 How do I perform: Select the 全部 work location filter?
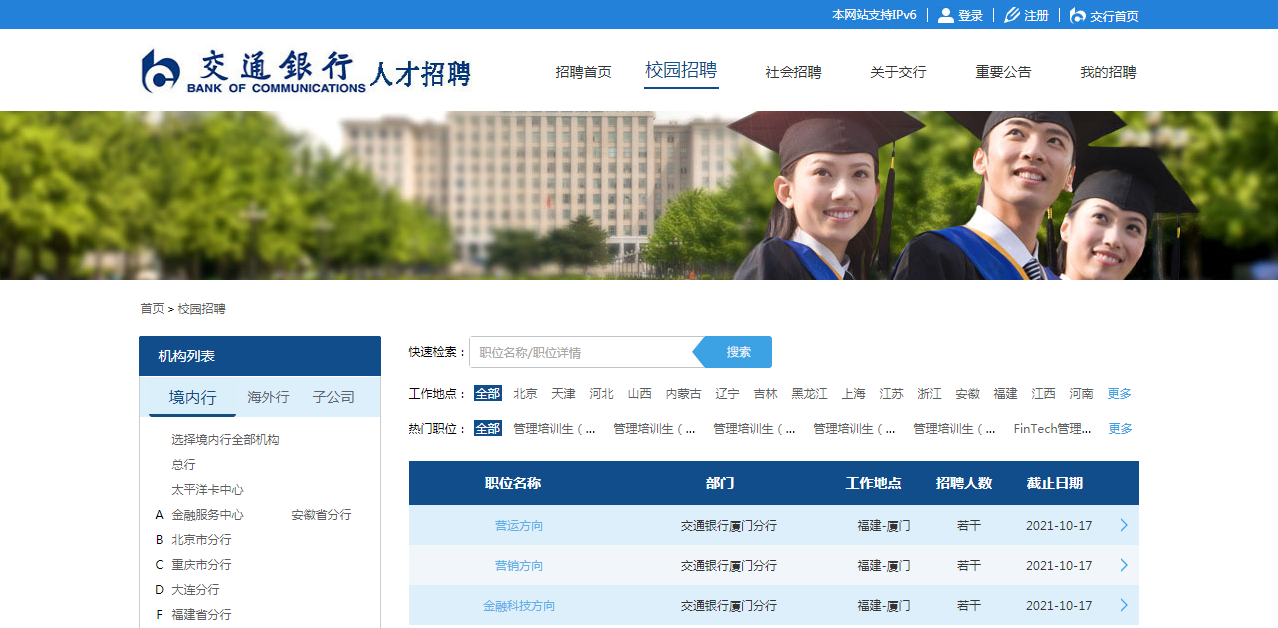[487, 394]
